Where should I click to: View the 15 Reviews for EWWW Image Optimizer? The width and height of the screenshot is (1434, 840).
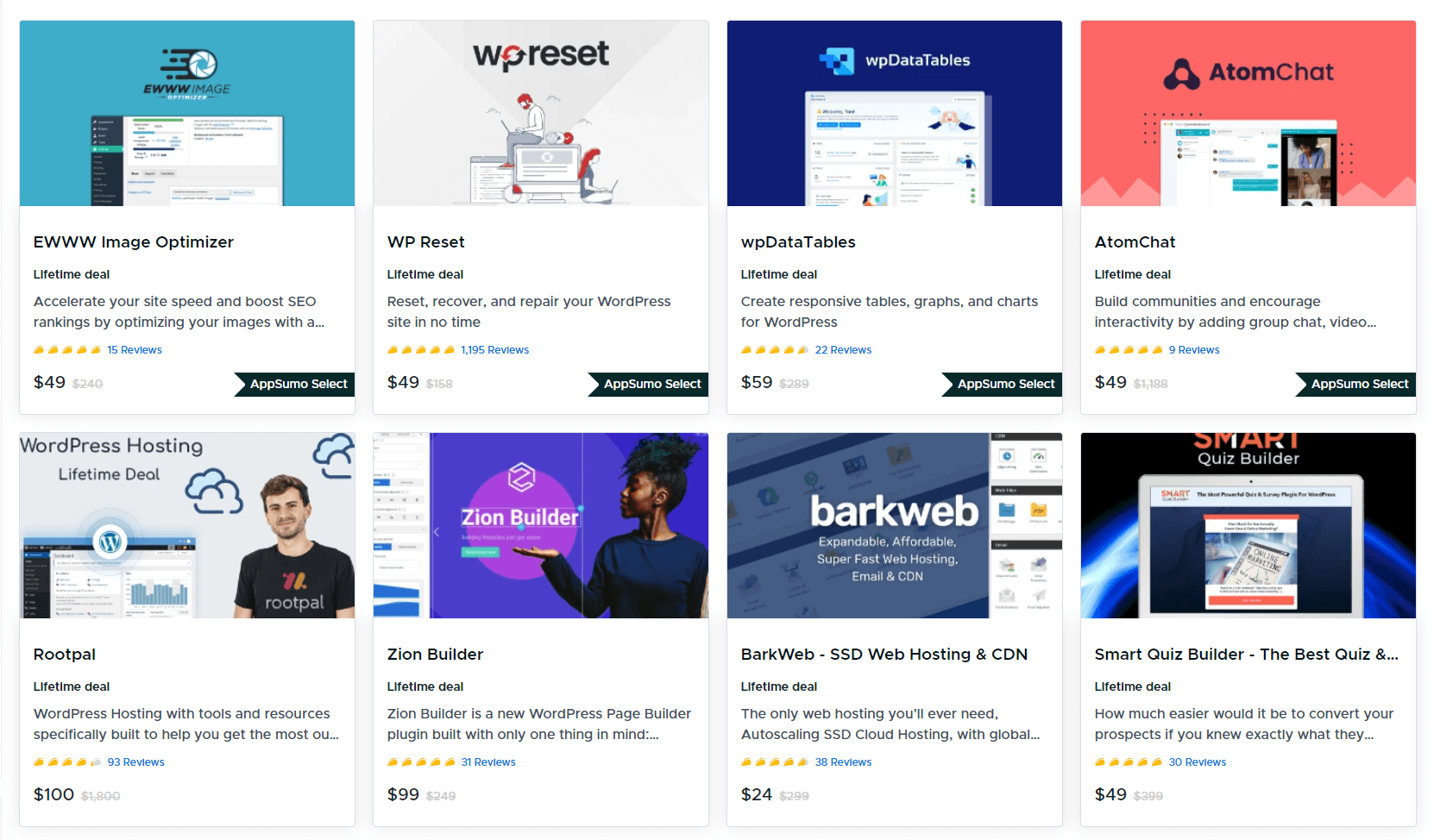[135, 350]
